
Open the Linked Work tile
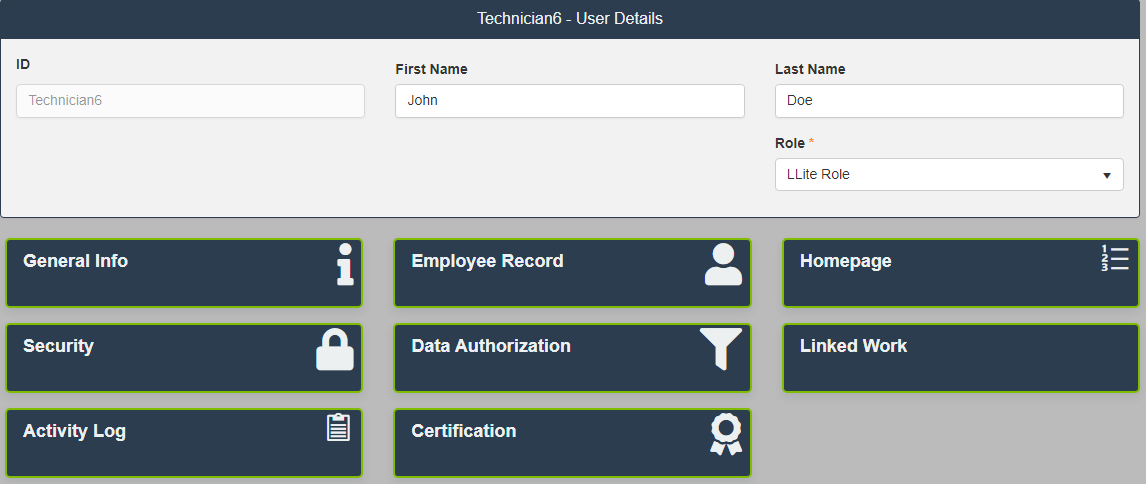pos(960,357)
